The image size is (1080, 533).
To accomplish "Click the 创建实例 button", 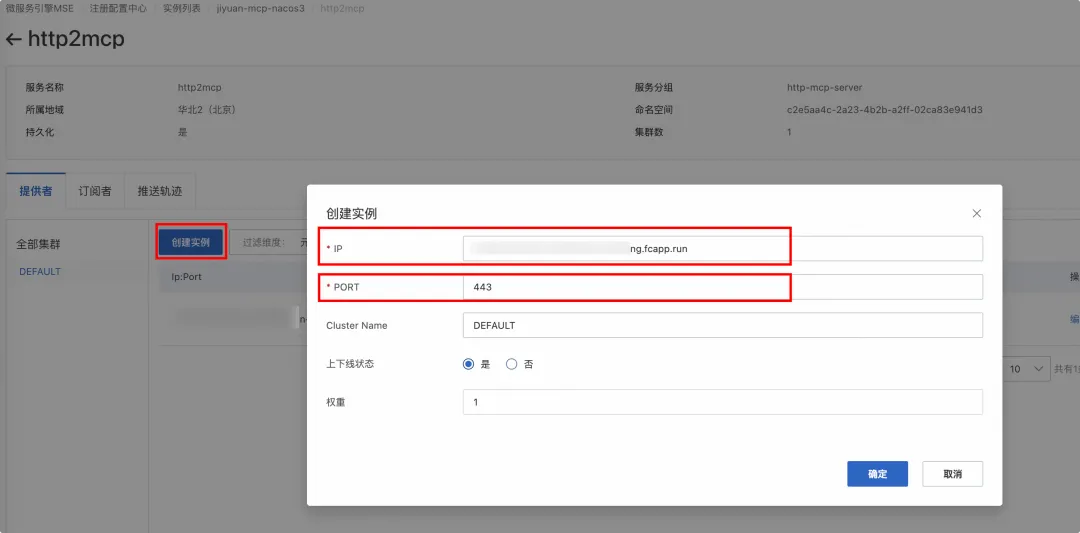I will [x=191, y=242].
